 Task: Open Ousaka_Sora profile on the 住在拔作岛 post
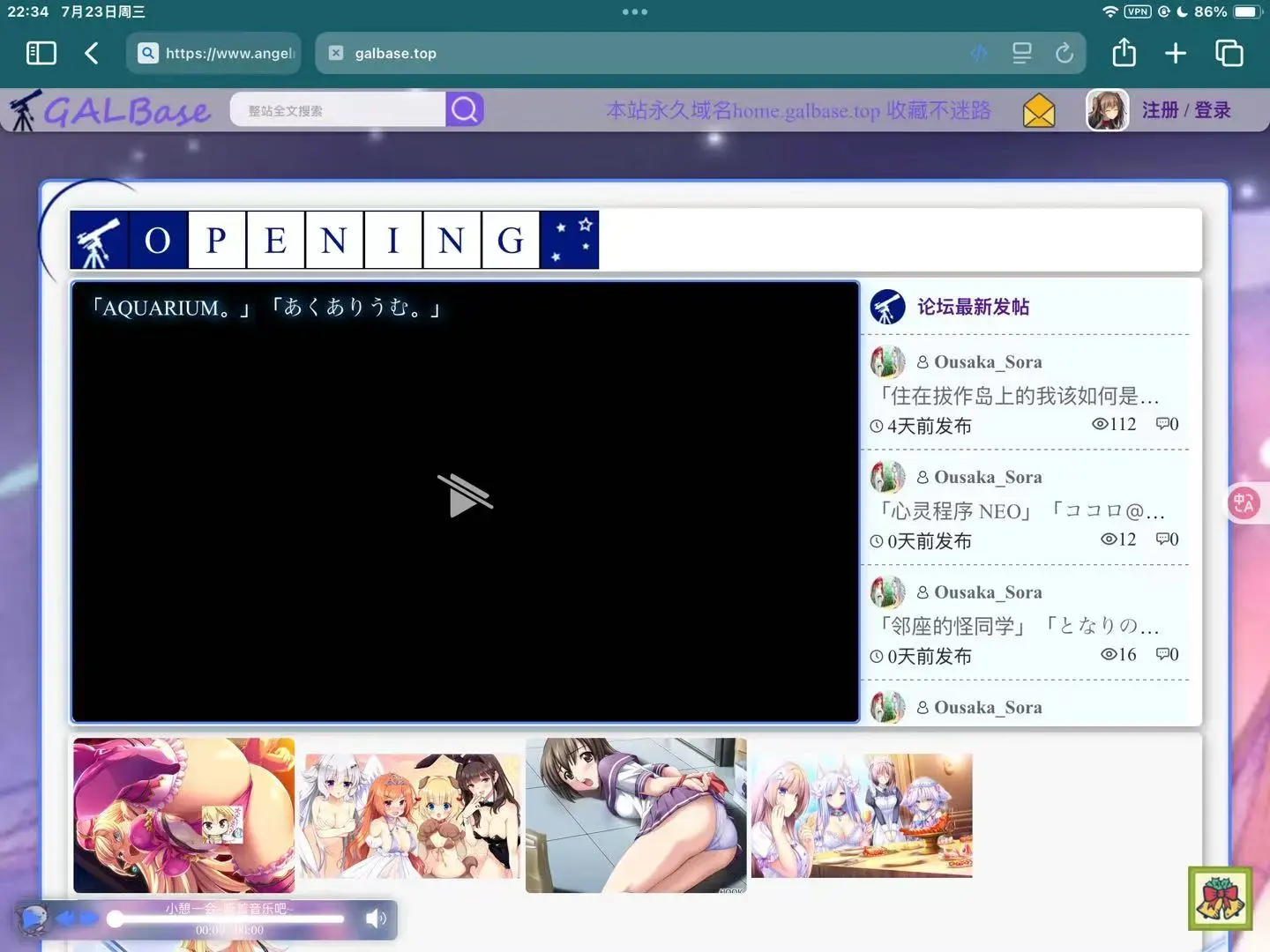pyautogui.click(x=988, y=362)
